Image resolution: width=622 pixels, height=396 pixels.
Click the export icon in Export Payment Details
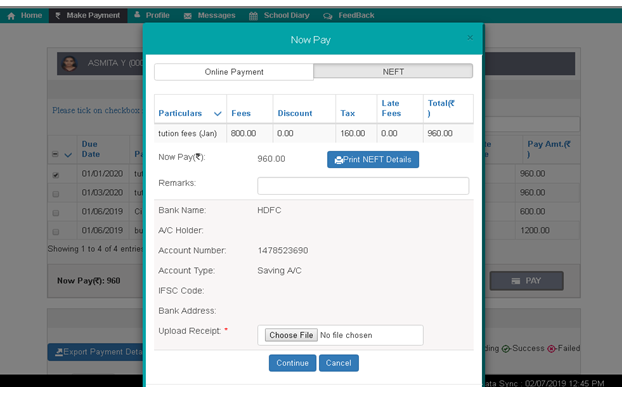(x=59, y=352)
